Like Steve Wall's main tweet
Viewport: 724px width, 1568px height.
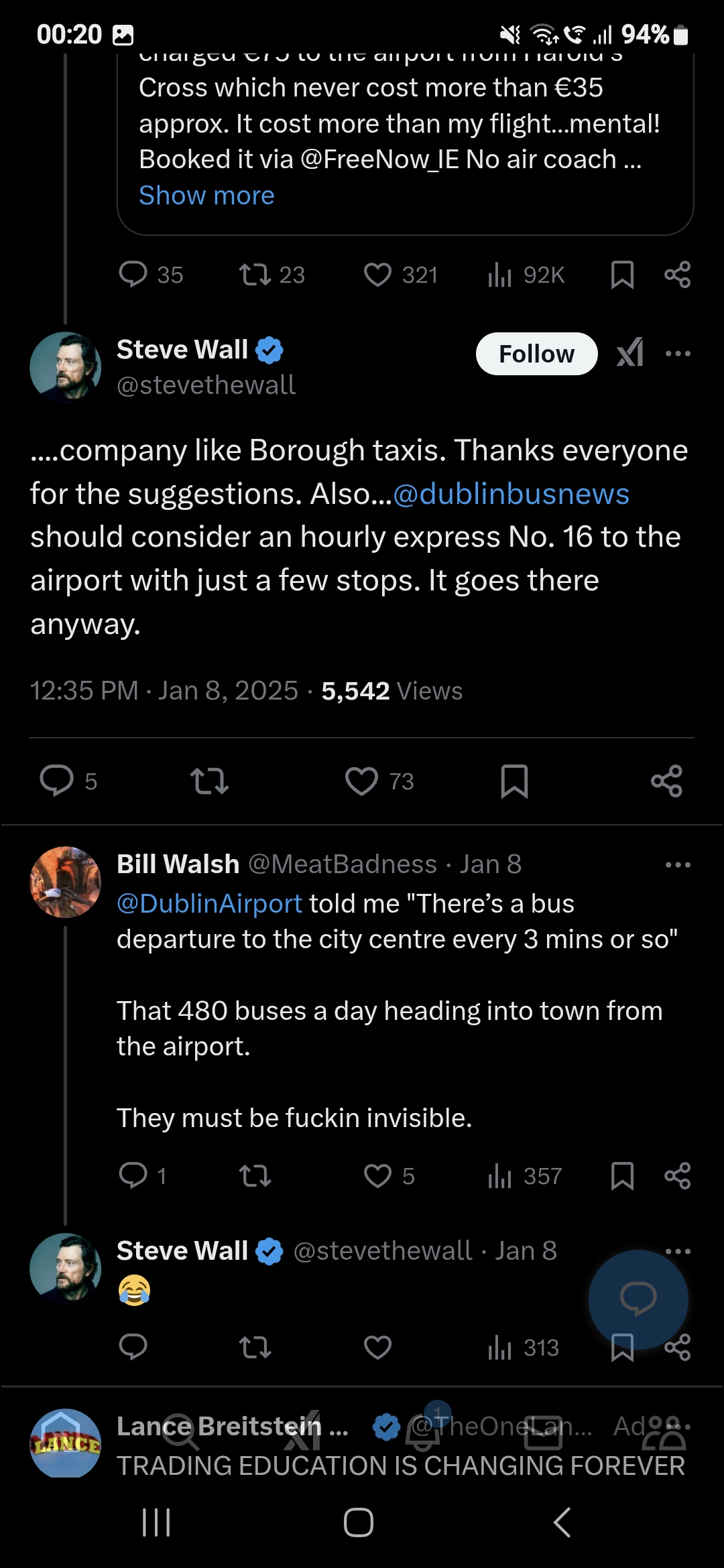pyautogui.click(x=362, y=781)
